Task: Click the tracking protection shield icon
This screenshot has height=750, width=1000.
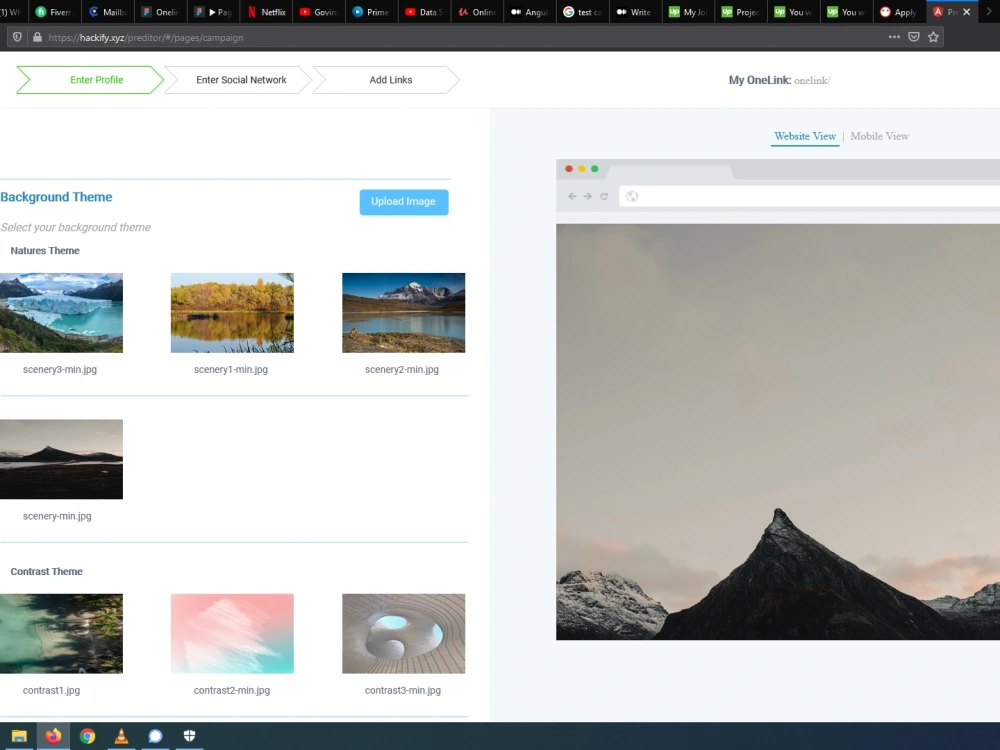Action: (17, 37)
